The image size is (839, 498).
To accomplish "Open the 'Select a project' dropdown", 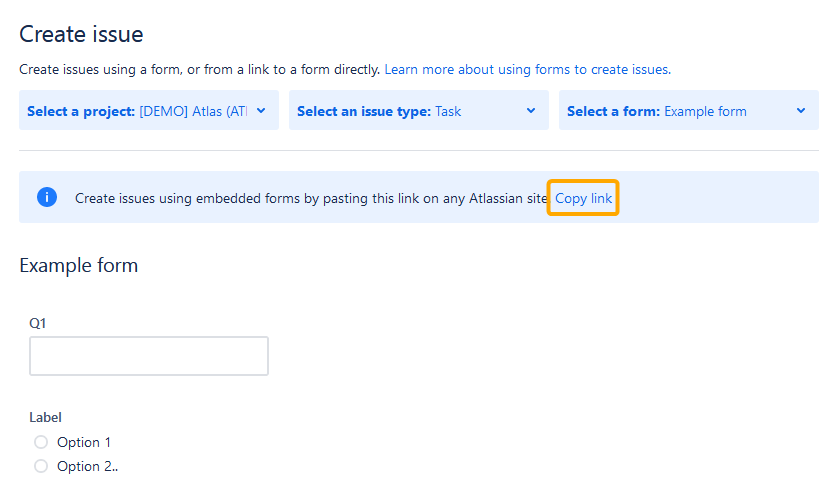I will (149, 110).
